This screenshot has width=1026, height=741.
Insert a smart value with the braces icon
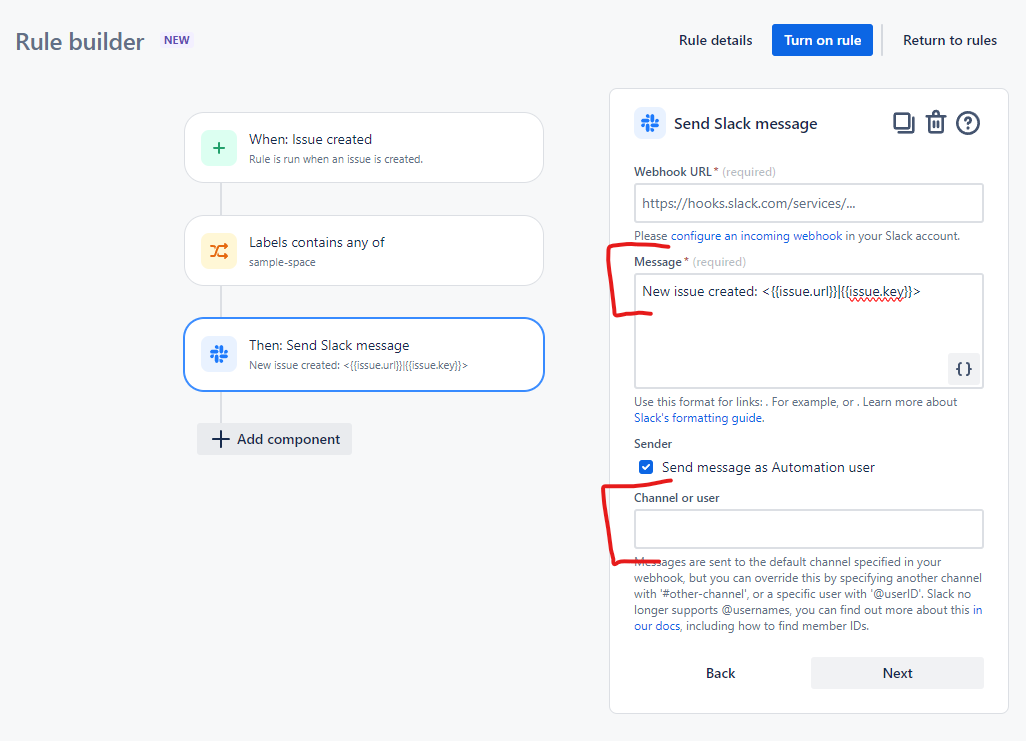(963, 368)
